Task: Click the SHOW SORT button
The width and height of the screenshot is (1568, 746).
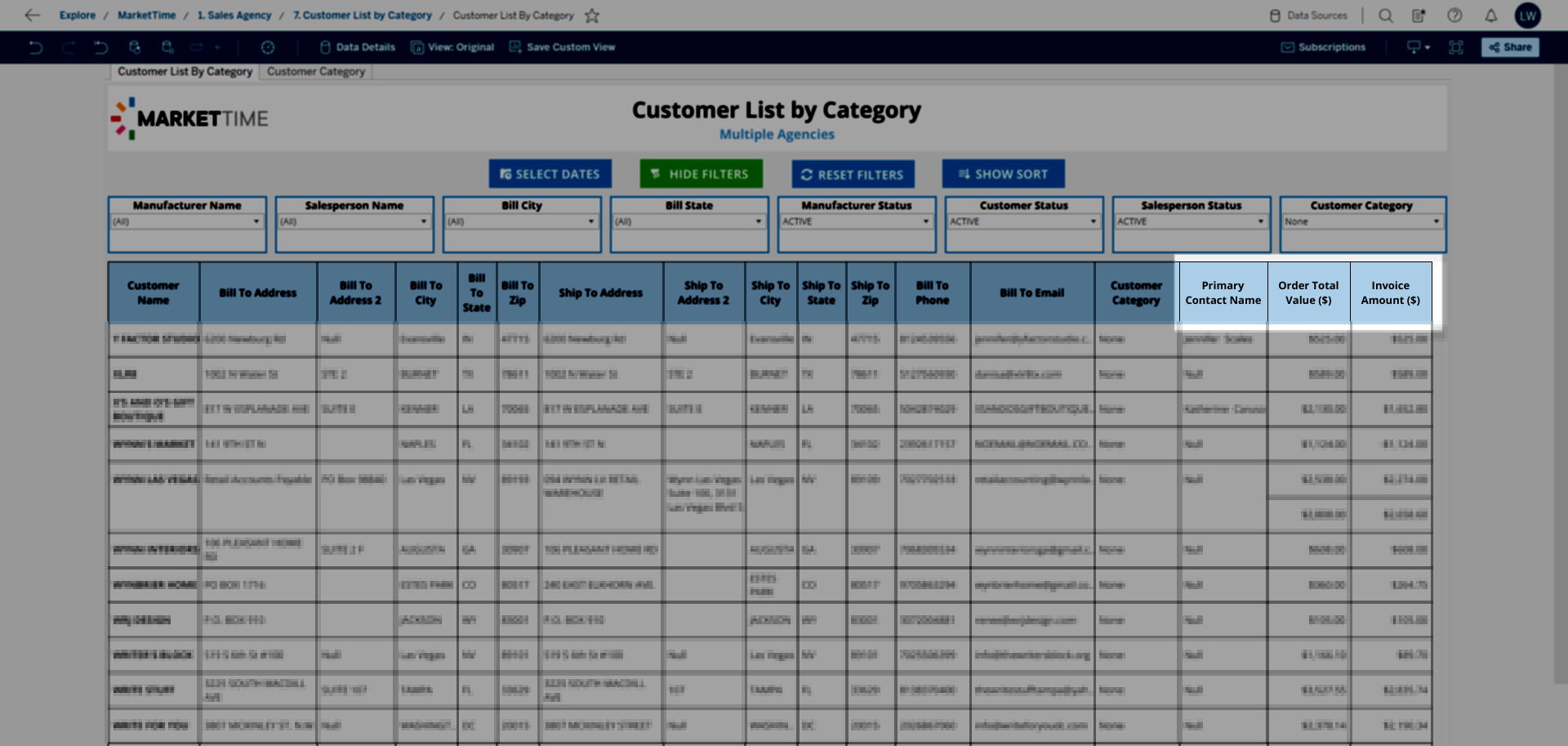Action: (1003, 174)
